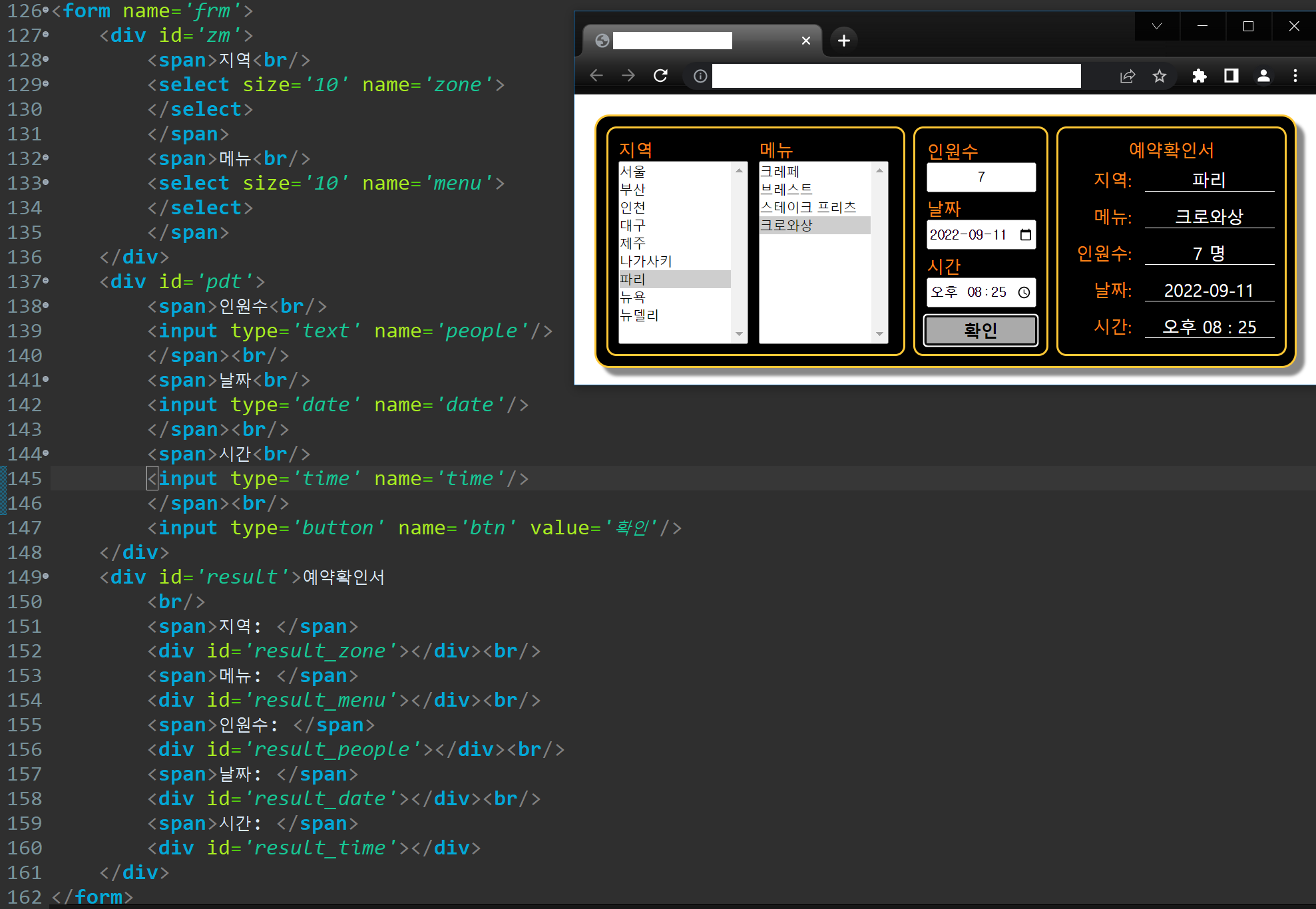Viewport: 1316px width, 909px height.
Task: Toggle the browser side panel icon
Action: pyautogui.click(x=1231, y=76)
